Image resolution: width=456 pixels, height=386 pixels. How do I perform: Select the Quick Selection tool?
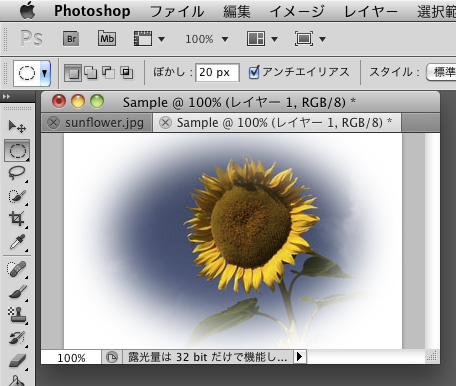coord(17,196)
